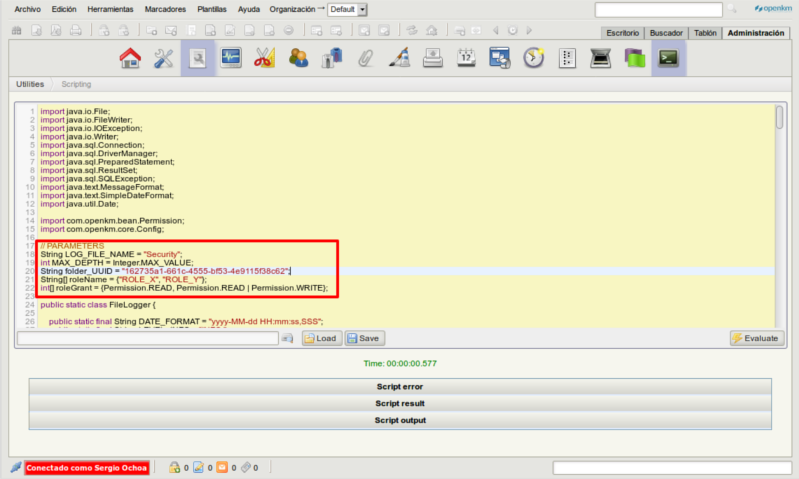Expand the Script output section
The width and height of the screenshot is (799, 479).
[400, 420]
